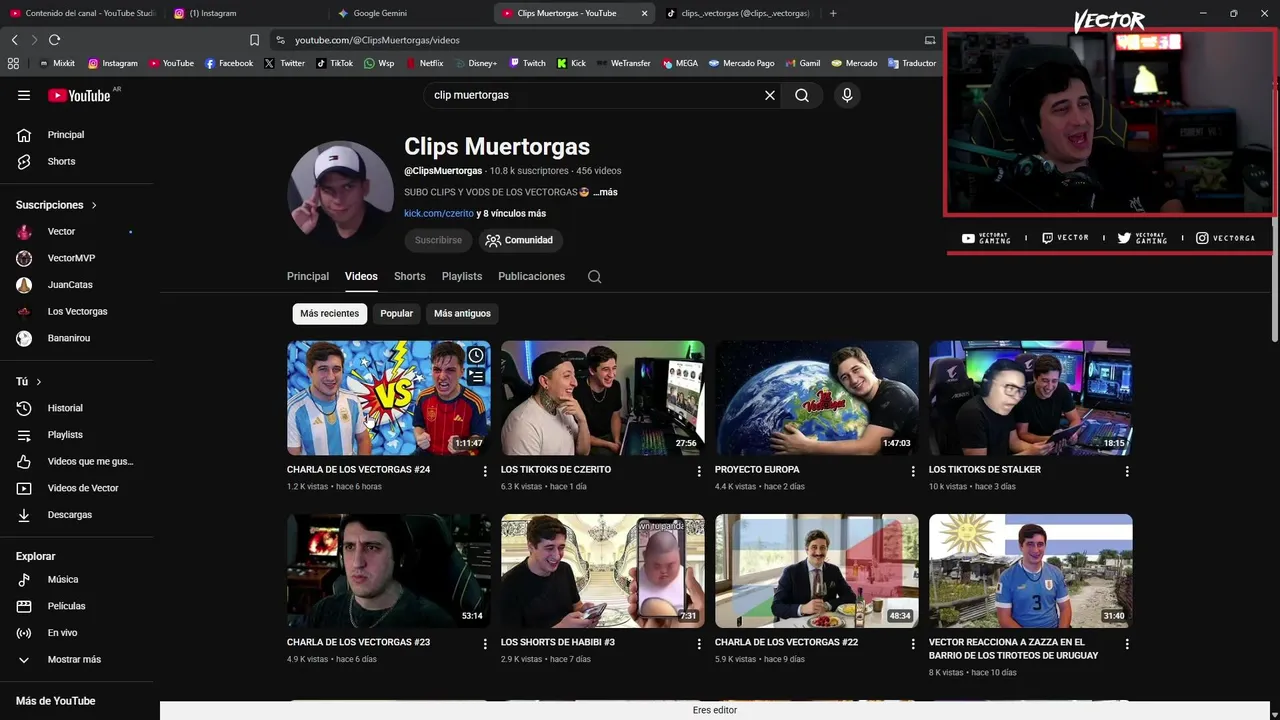Add Charla #24 to watch later
The height and width of the screenshot is (720, 1280).
pos(476,355)
